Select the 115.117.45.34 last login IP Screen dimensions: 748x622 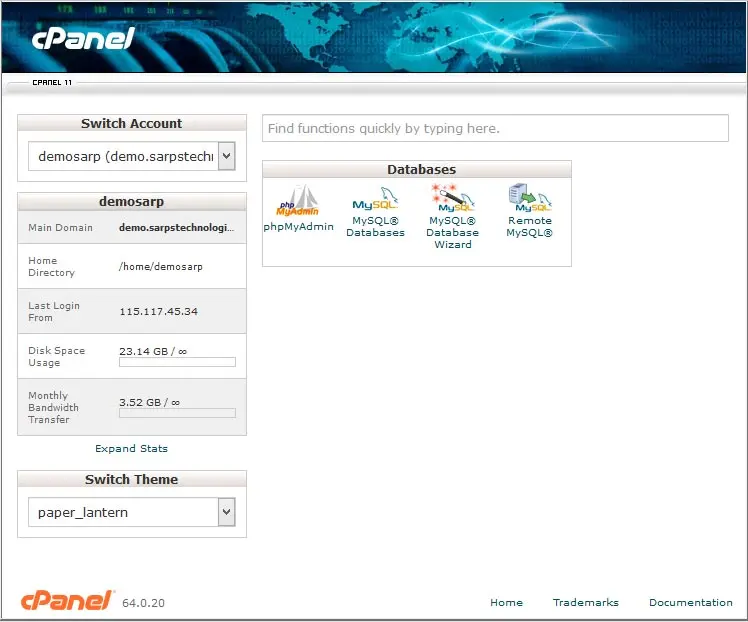tap(158, 311)
